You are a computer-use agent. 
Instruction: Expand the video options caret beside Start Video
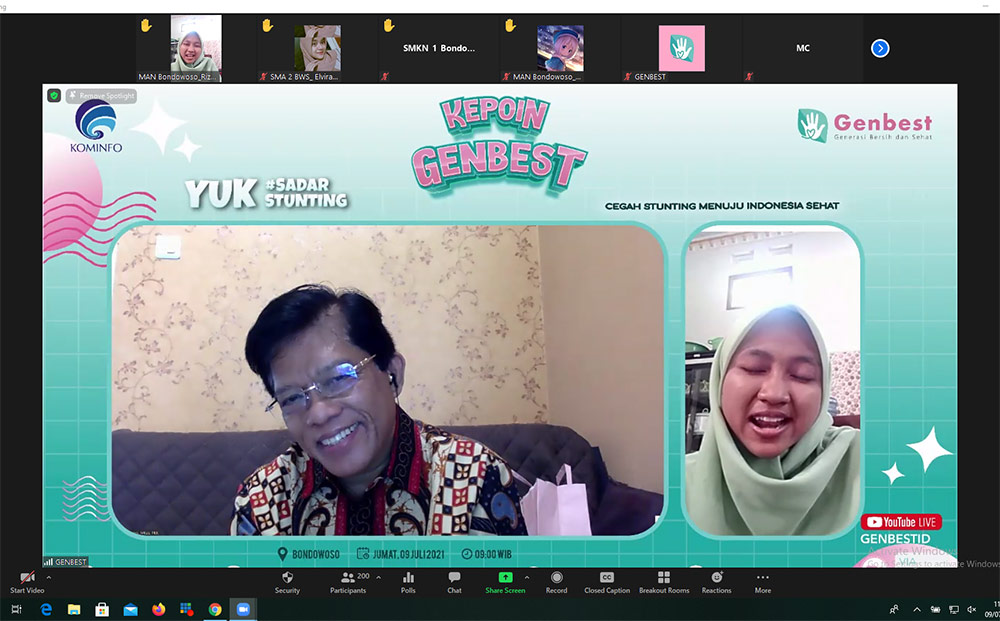tap(49, 578)
